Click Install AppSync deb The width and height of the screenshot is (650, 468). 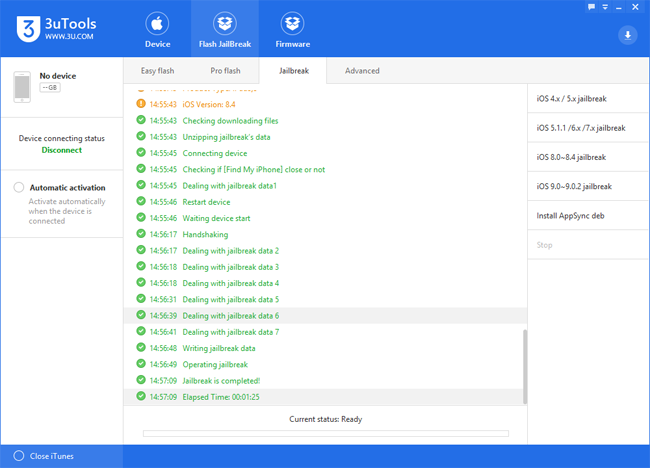tap(588, 216)
